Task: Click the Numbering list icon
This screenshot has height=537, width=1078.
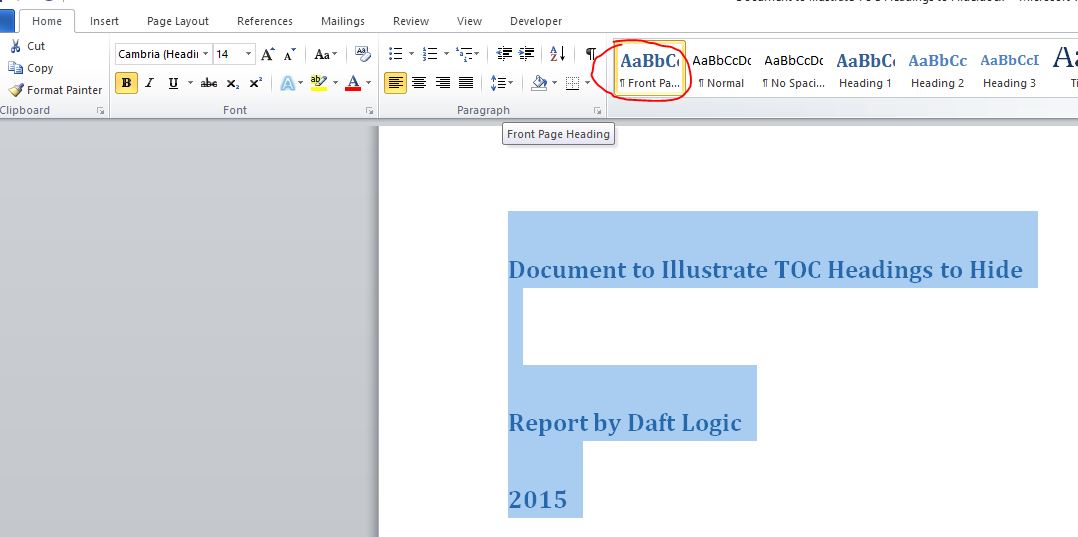Action: pyautogui.click(x=430, y=54)
